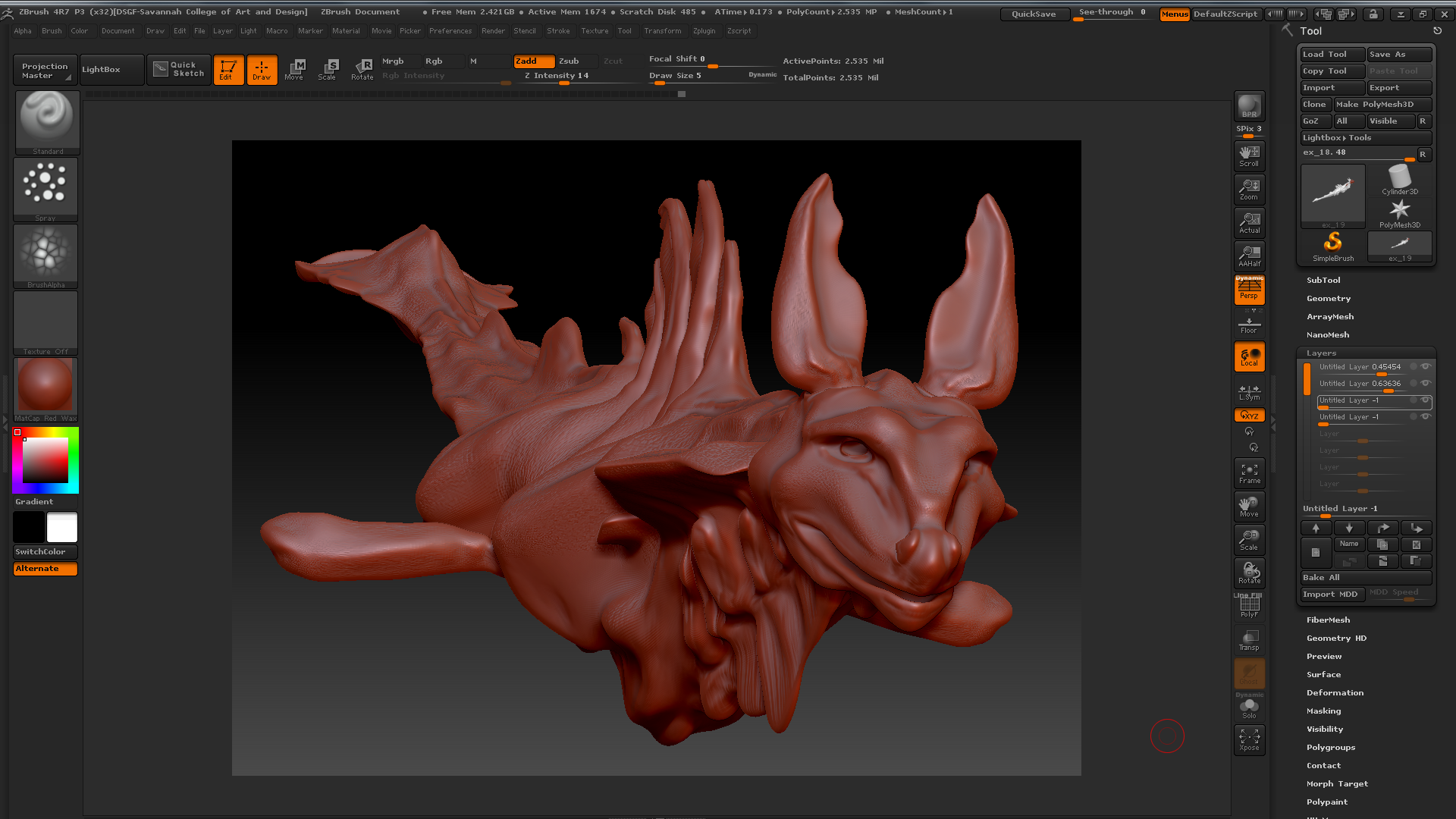Toggle Zadd sculpt mode
Image resolution: width=1456 pixels, height=819 pixels.
[x=534, y=61]
